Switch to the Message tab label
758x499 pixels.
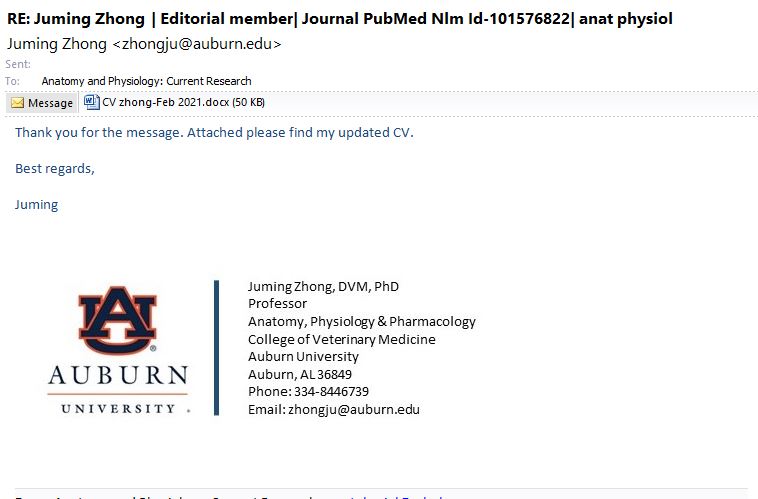point(50,103)
